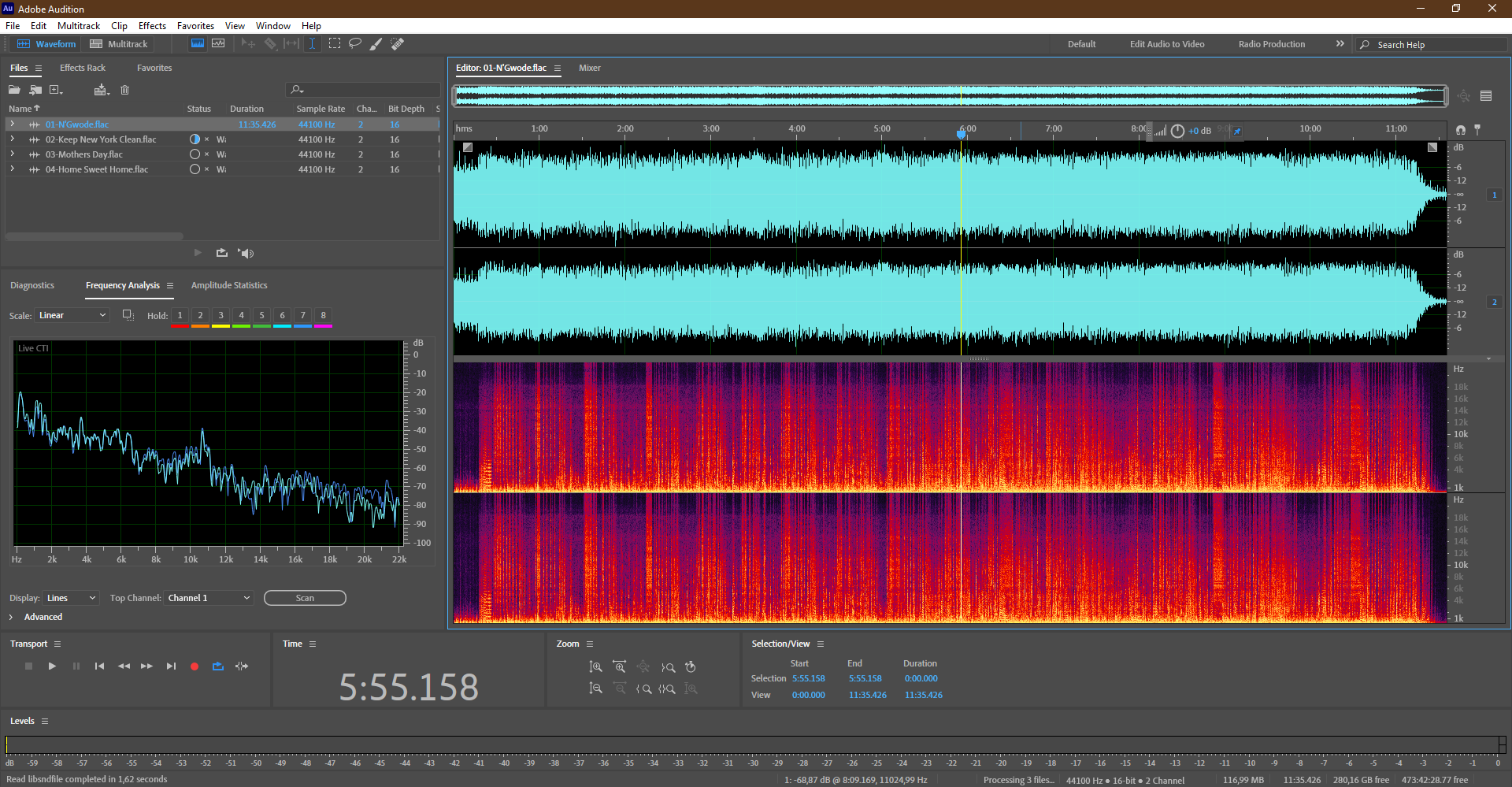Click the Scan button
Viewport: 1512px width, 787px height.
click(x=305, y=598)
